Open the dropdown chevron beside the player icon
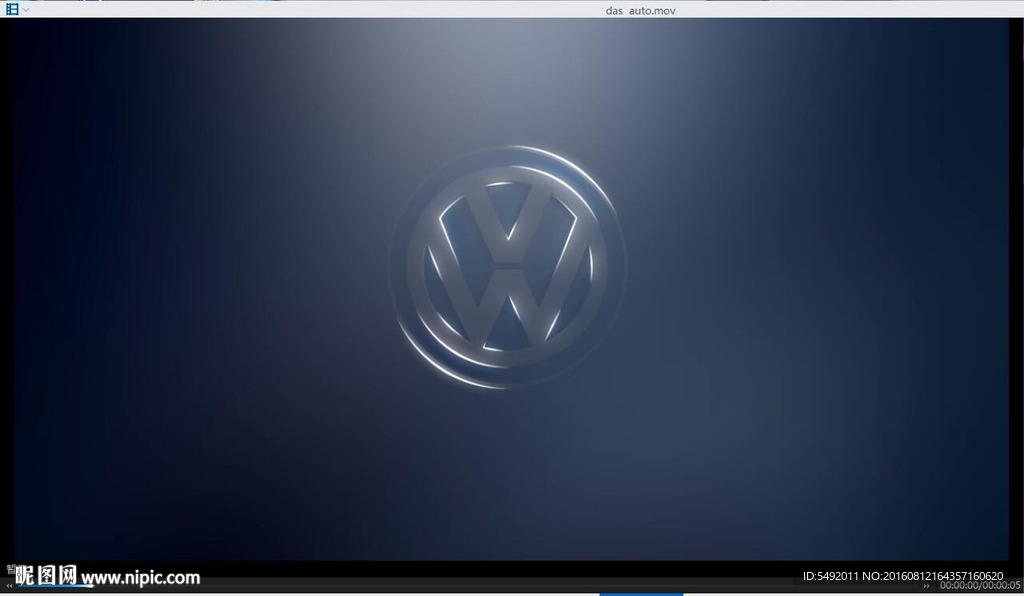Image resolution: width=1024 pixels, height=596 pixels. coord(25,10)
